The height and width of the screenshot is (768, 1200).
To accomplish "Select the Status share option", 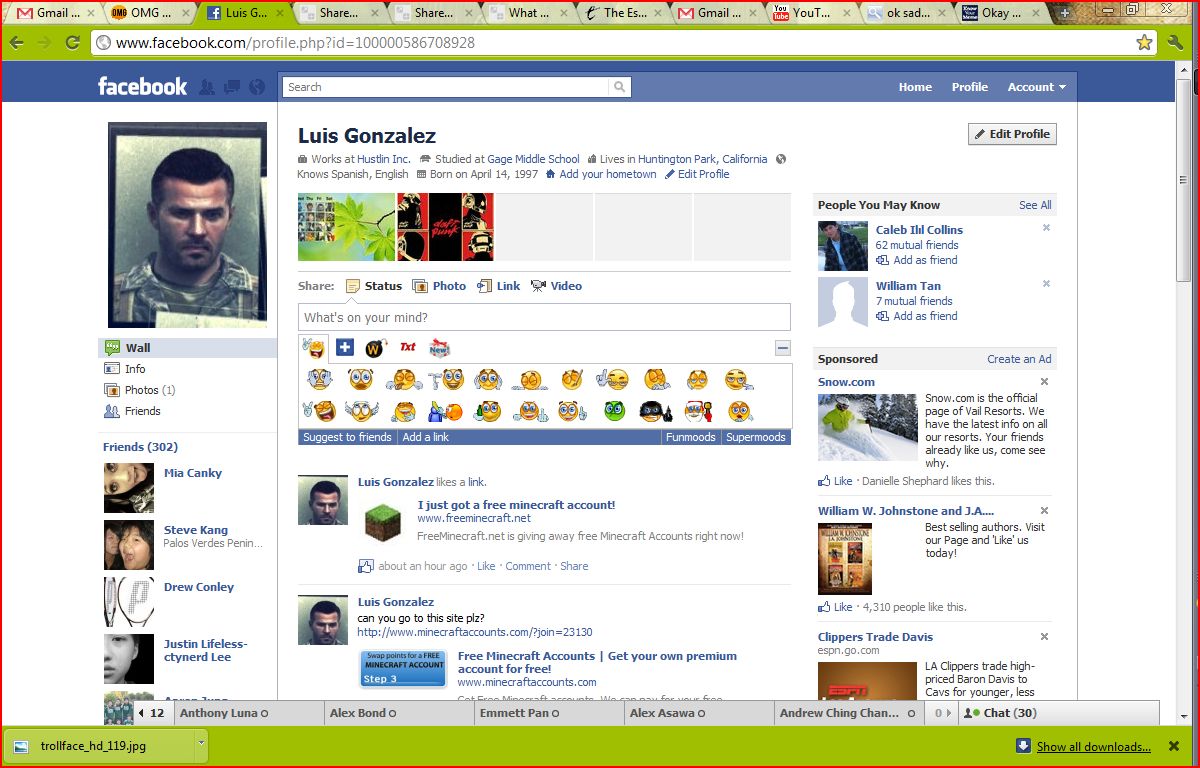I will pyautogui.click(x=373, y=286).
